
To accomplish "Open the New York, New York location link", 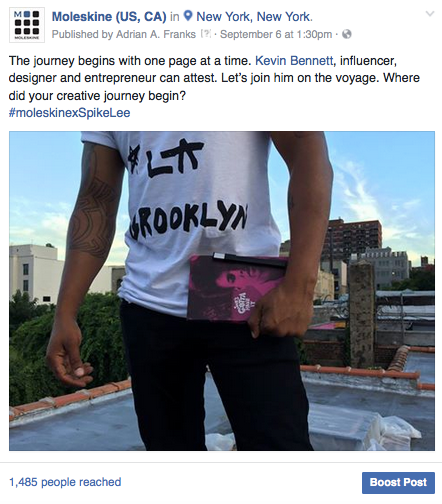I will click(x=254, y=16).
